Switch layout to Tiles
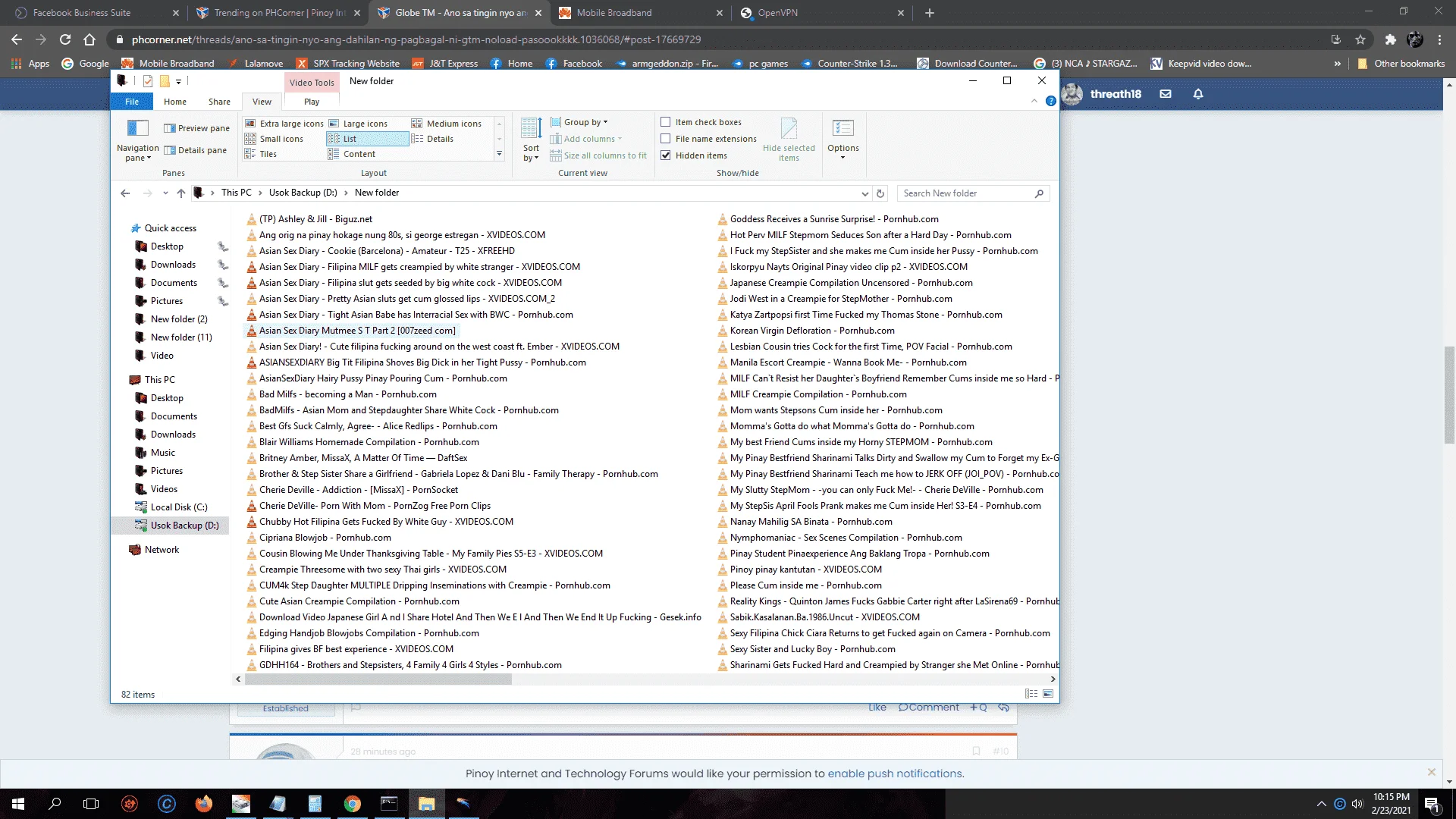The height and width of the screenshot is (819, 1456). pyautogui.click(x=261, y=154)
